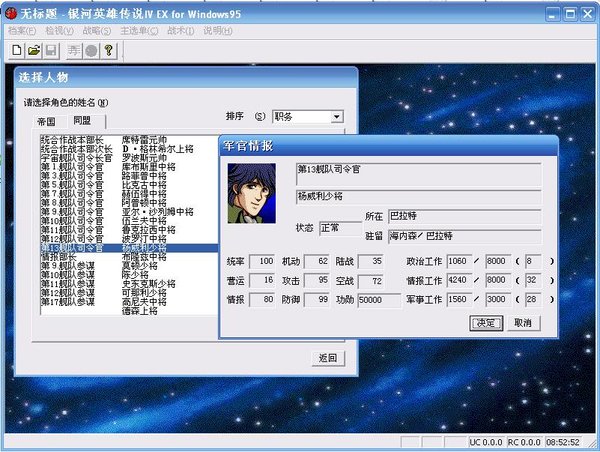Click the 状态 field showing 正常

[341, 228]
